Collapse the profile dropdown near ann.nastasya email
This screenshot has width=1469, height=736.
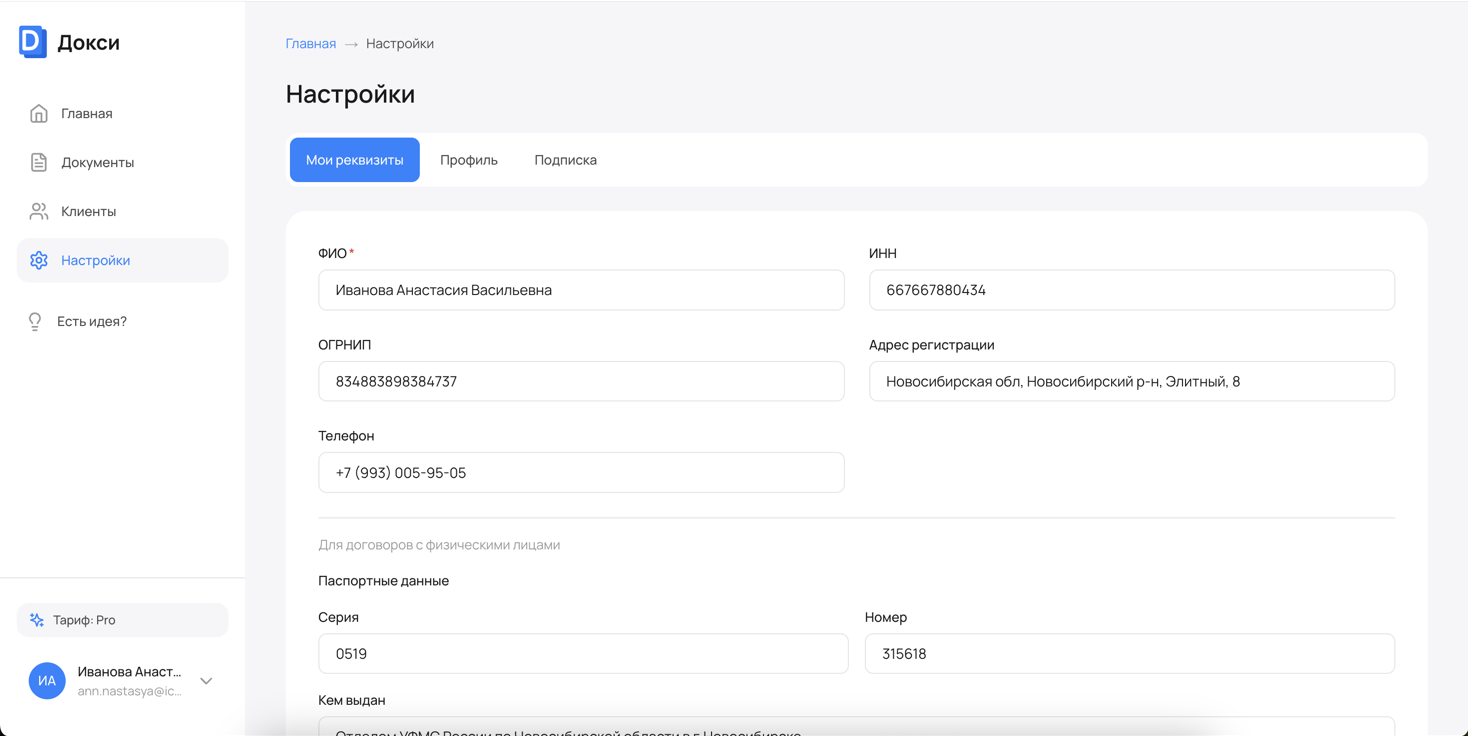[206, 680]
